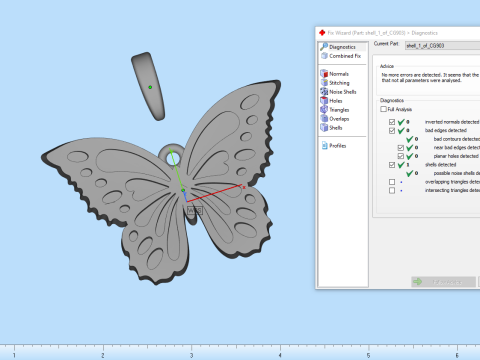Open the Current Part dropdown

click(x=442, y=46)
